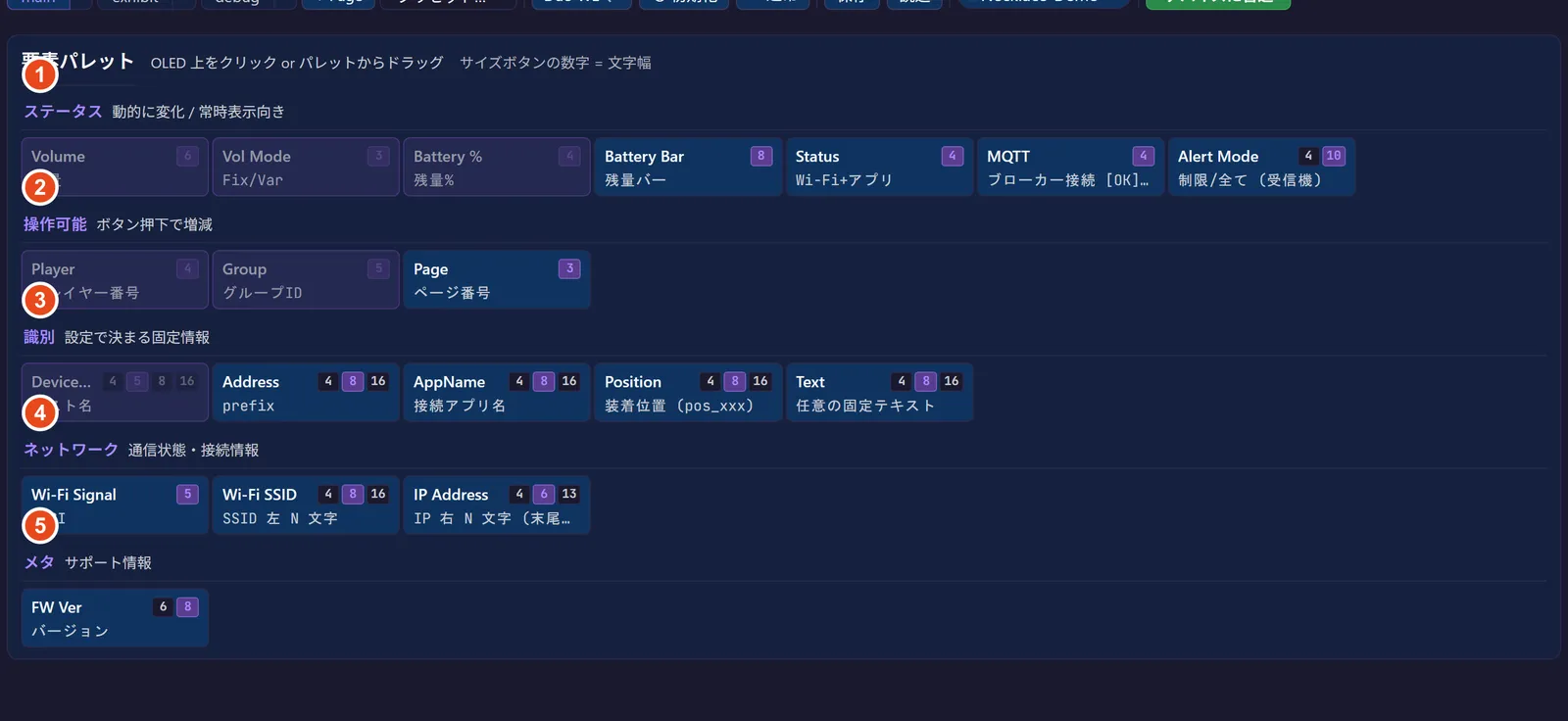Choose size 13 on IP Address card
The height and width of the screenshot is (721, 1568).
pos(569,494)
